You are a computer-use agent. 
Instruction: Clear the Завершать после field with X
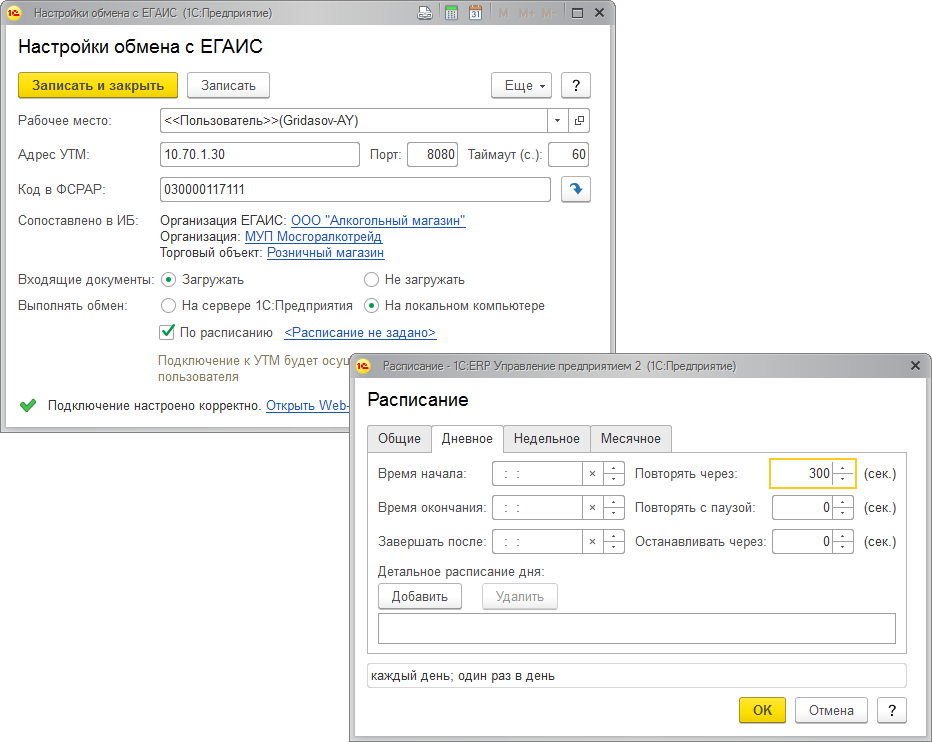(x=593, y=542)
